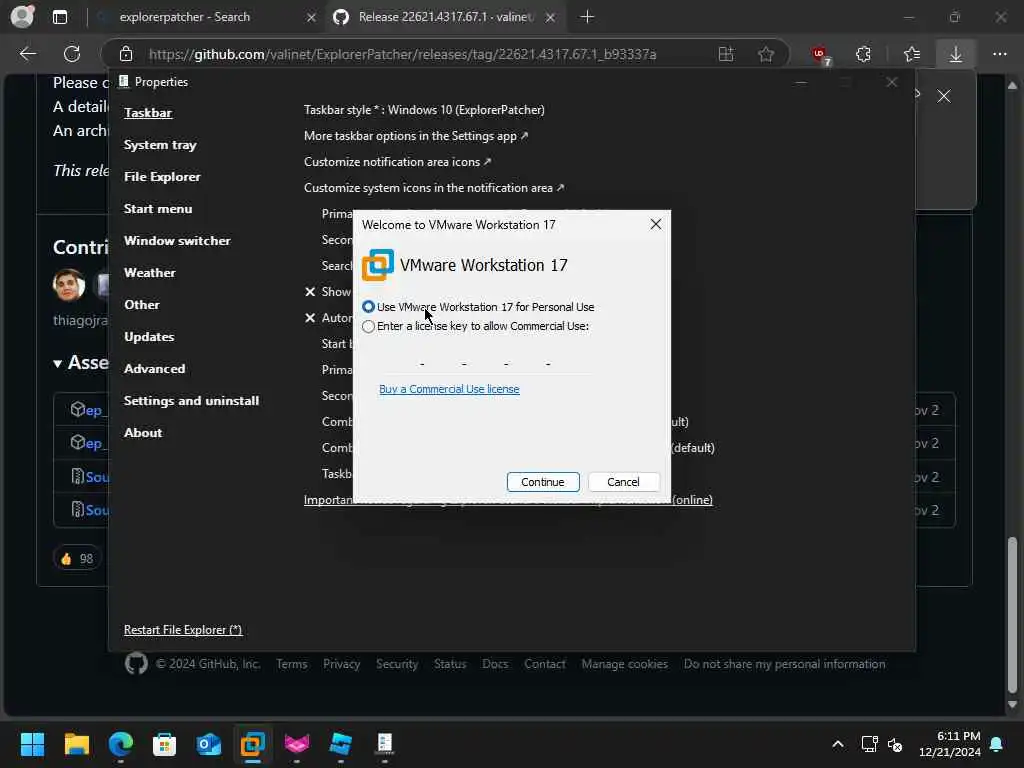This screenshot has height=768, width=1024.
Task: Open GitHub footer Privacy link
Action: tap(341, 664)
